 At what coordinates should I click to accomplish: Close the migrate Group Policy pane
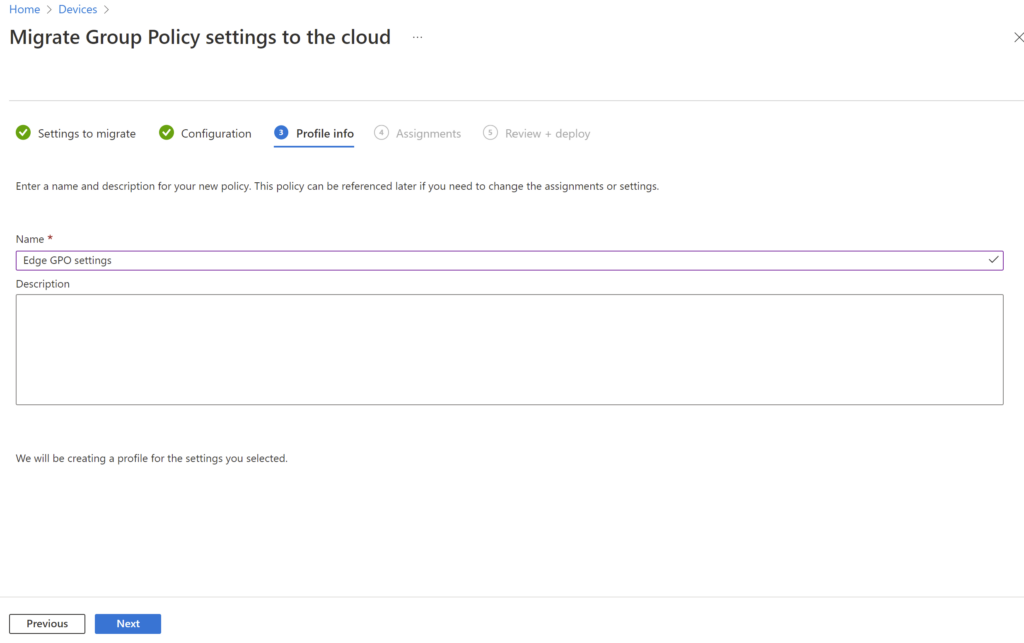click(x=1018, y=37)
